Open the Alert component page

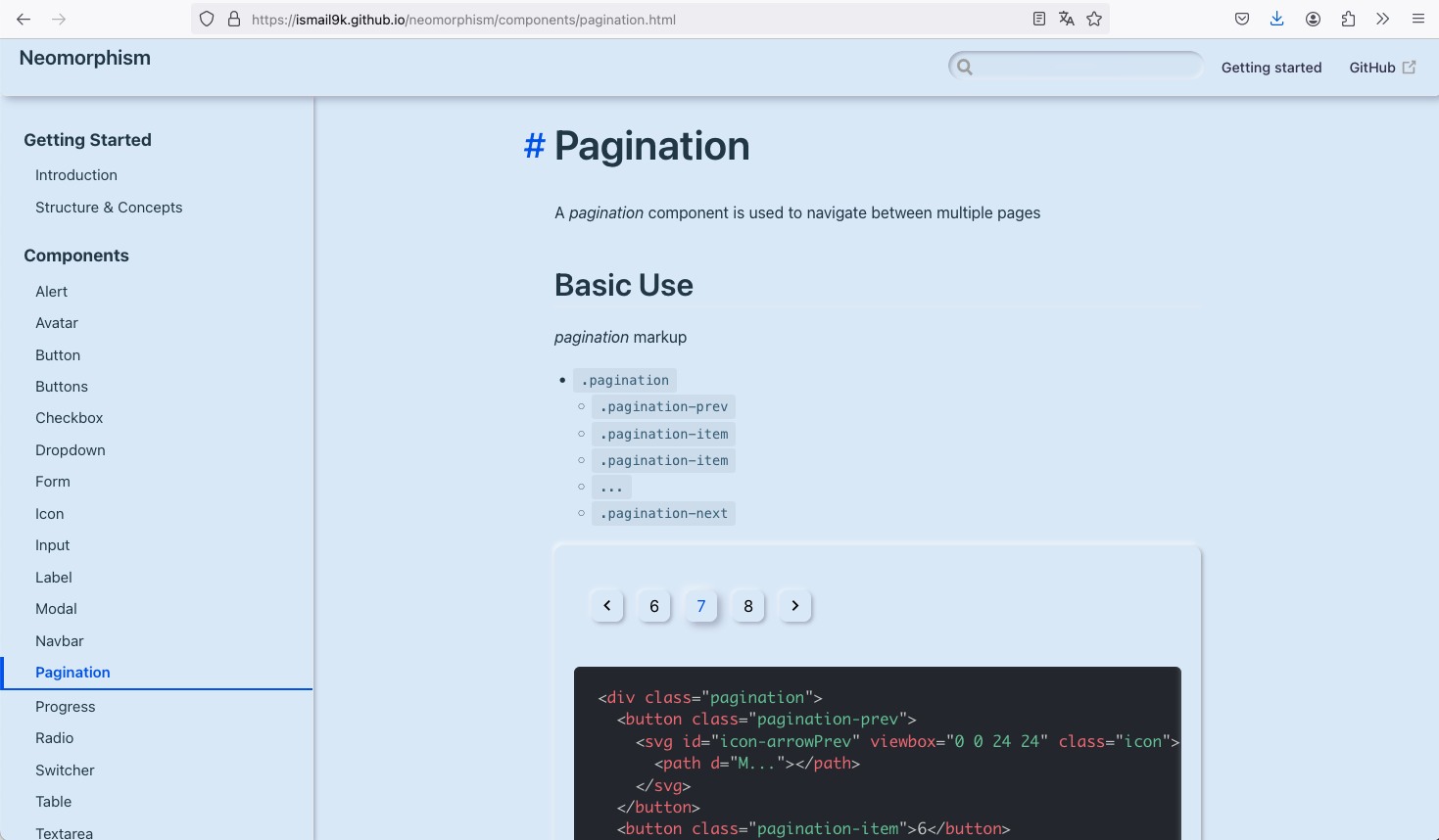point(51,292)
